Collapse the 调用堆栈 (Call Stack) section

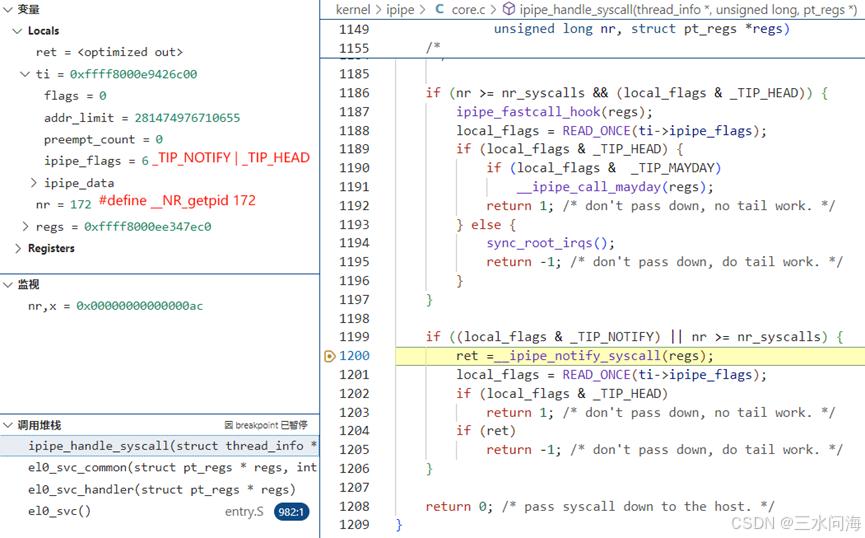pyautogui.click(x=8, y=425)
